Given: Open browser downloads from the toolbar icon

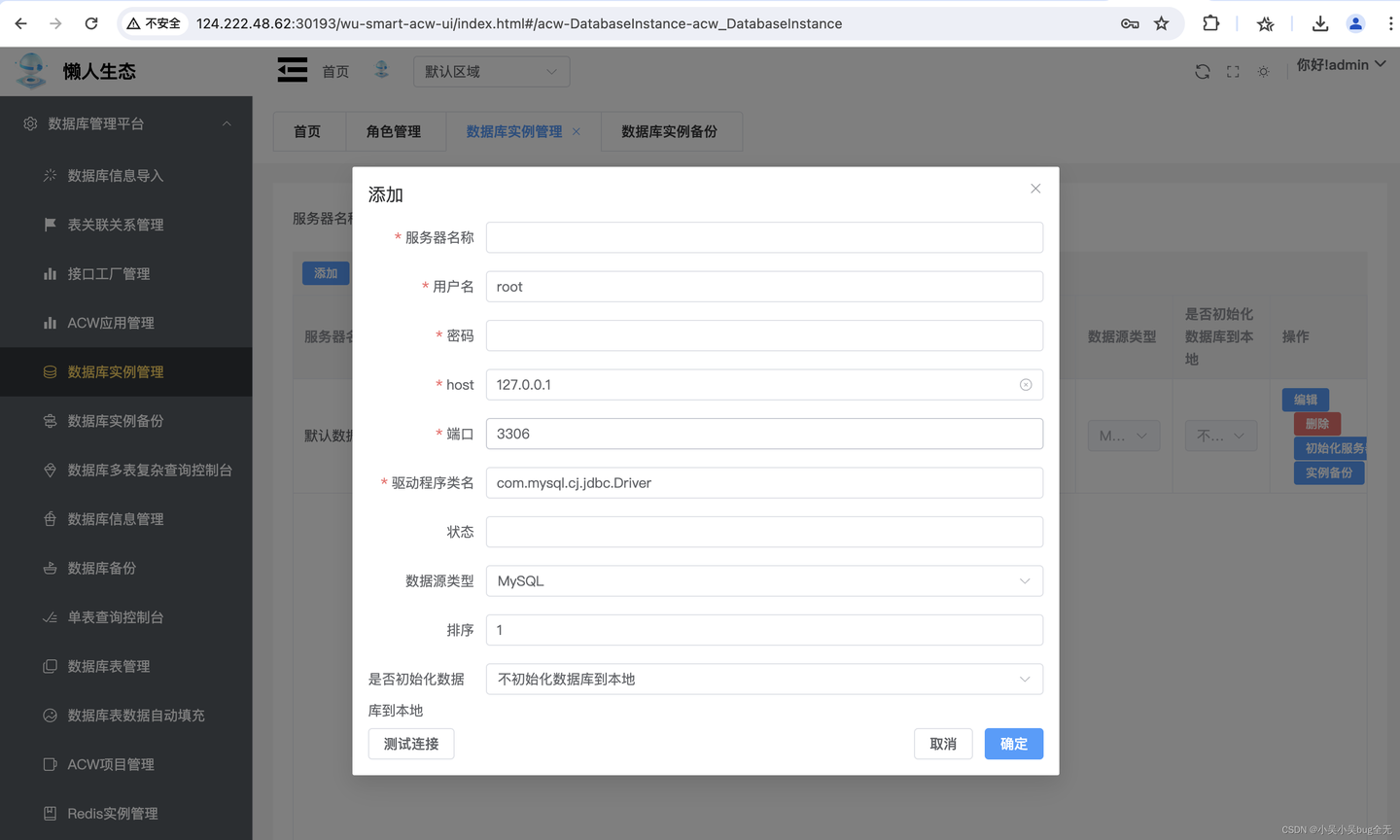Looking at the screenshot, I should pos(1320,22).
